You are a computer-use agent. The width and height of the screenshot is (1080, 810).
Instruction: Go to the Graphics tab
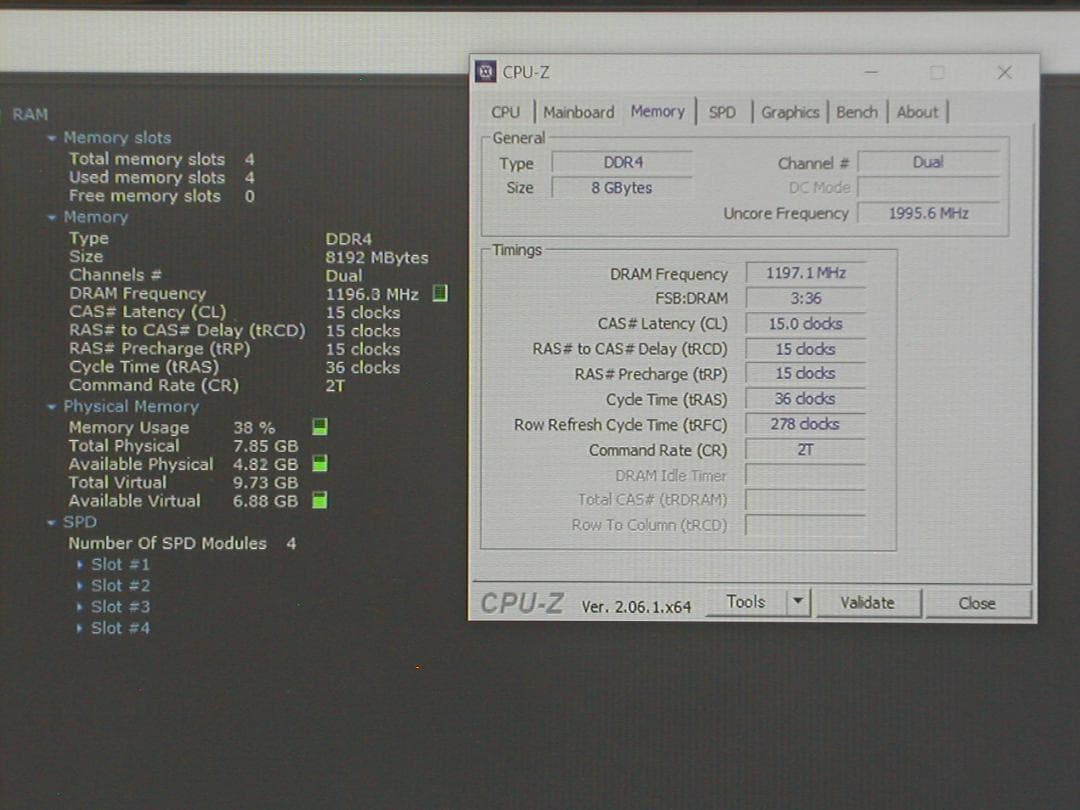click(x=790, y=112)
